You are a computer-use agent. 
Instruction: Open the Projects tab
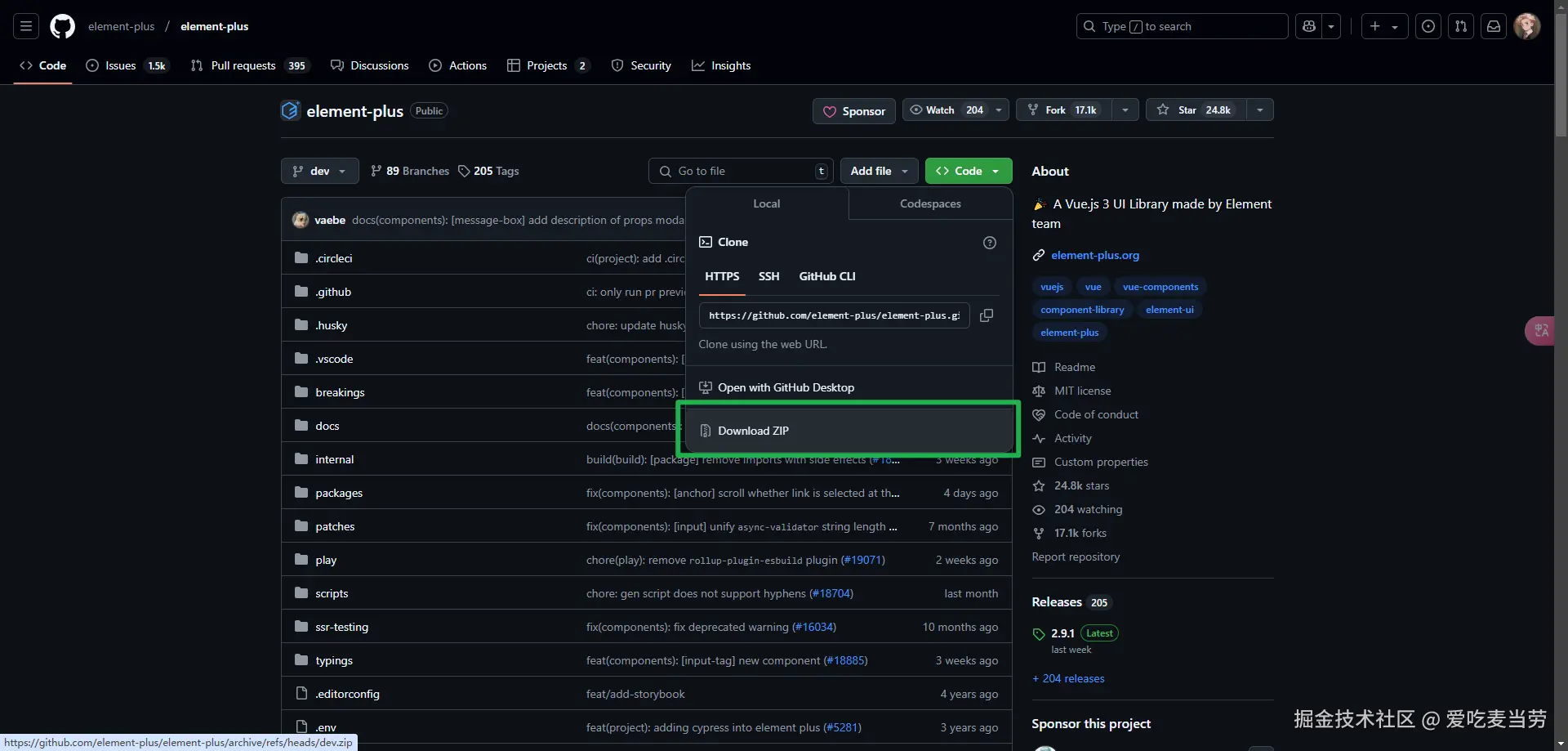click(x=548, y=65)
